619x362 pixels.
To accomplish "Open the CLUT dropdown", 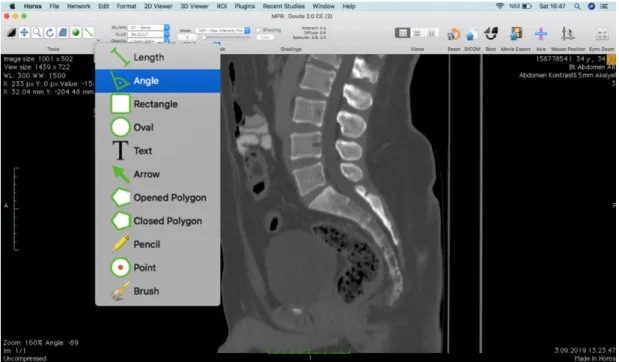I will 148,34.
